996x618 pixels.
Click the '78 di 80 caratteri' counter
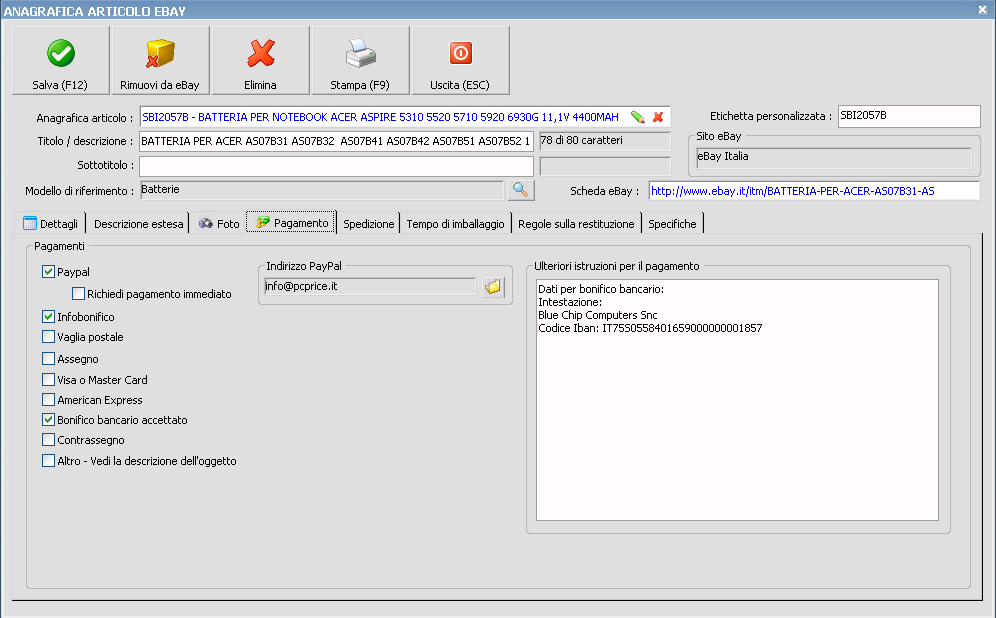605,141
